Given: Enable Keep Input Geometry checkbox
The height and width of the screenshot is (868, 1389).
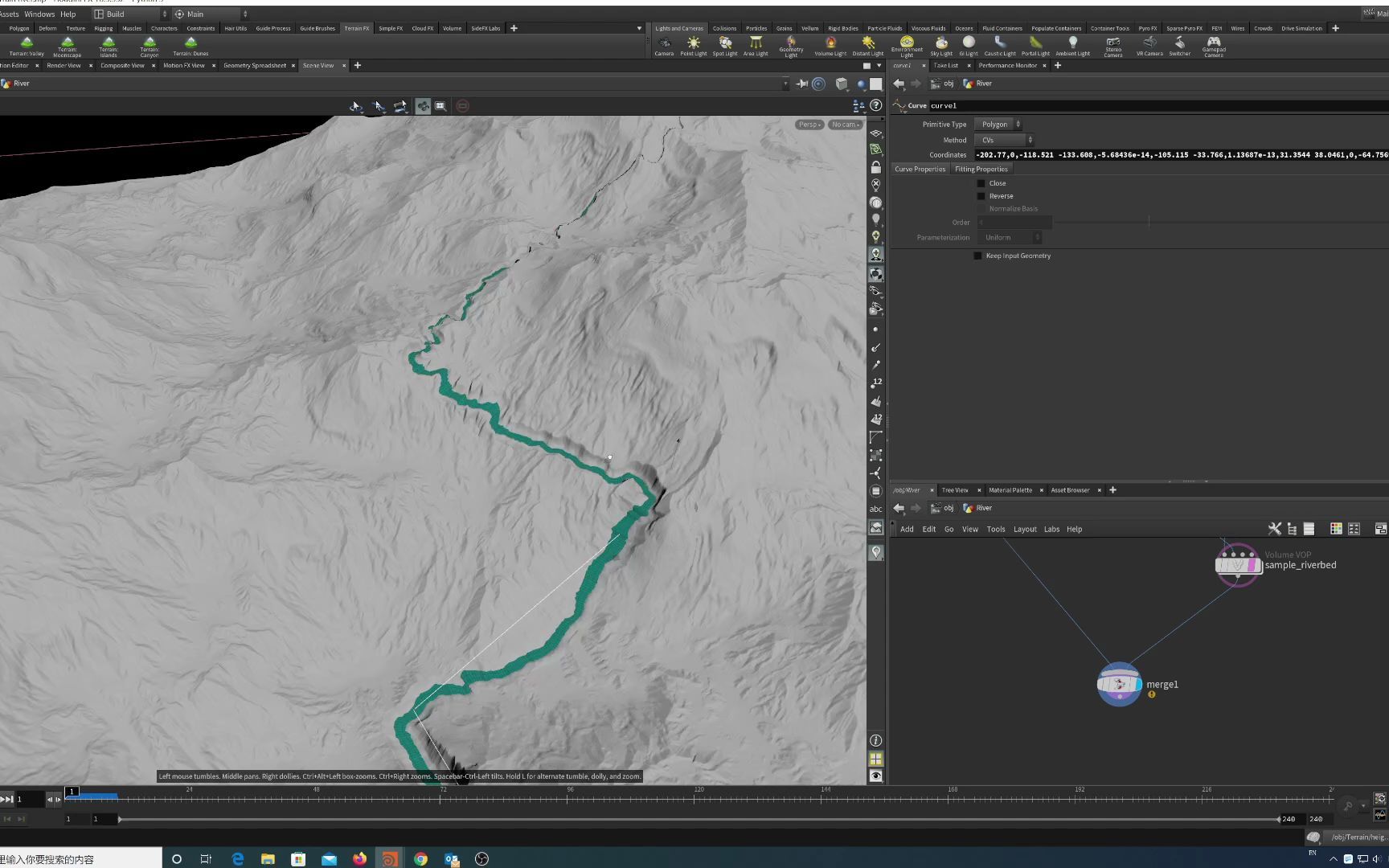Looking at the screenshot, I should (x=977, y=256).
